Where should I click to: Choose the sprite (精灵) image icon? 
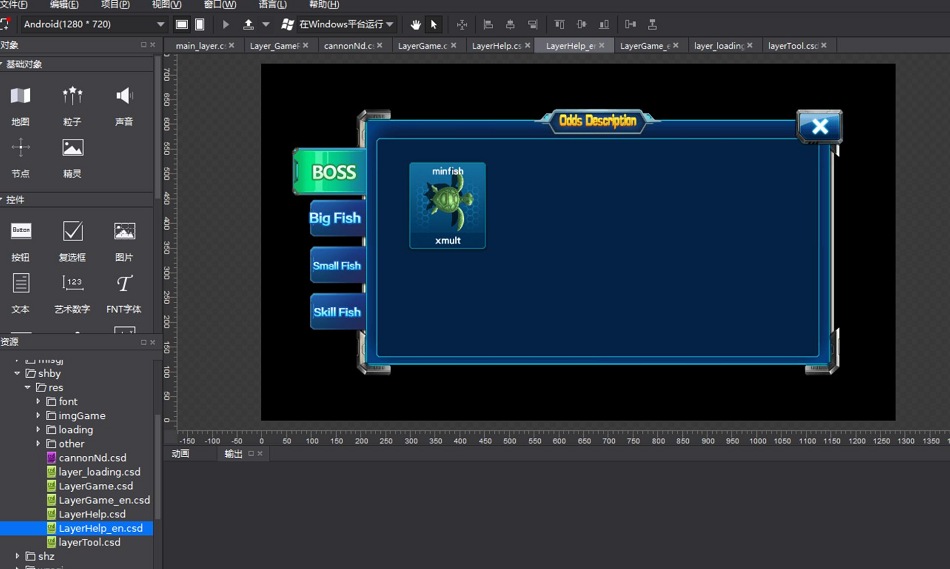point(72,148)
